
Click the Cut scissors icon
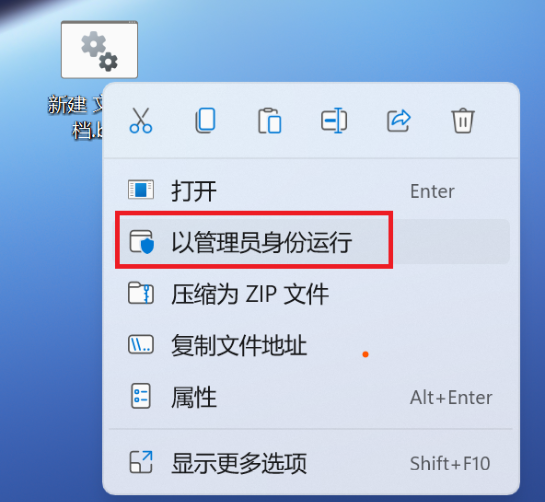coord(141,120)
